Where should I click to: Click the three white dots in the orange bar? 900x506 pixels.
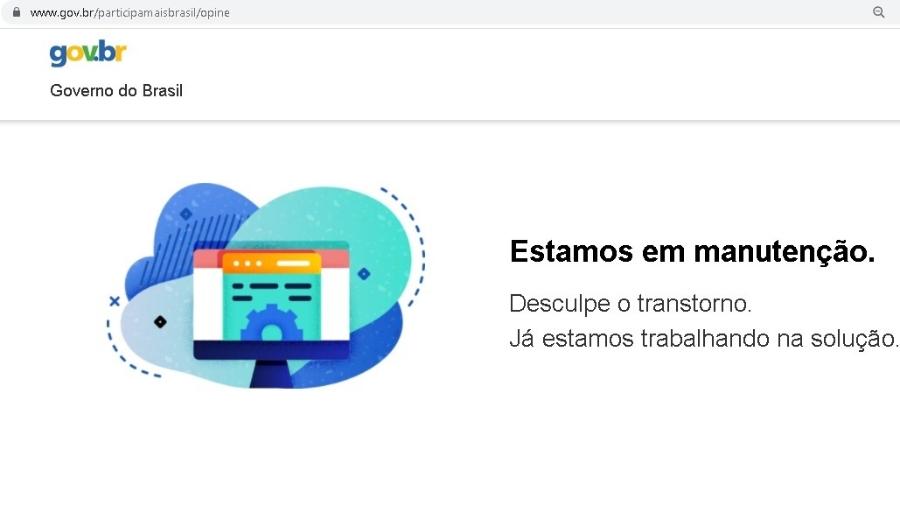click(247, 263)
